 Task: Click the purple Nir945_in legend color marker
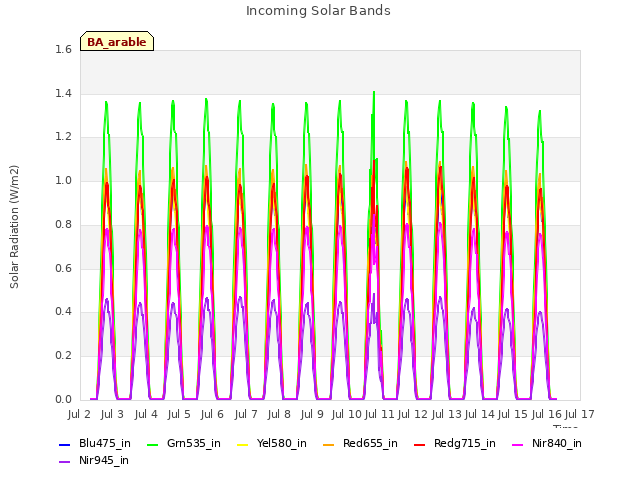(x=64, y=462)
